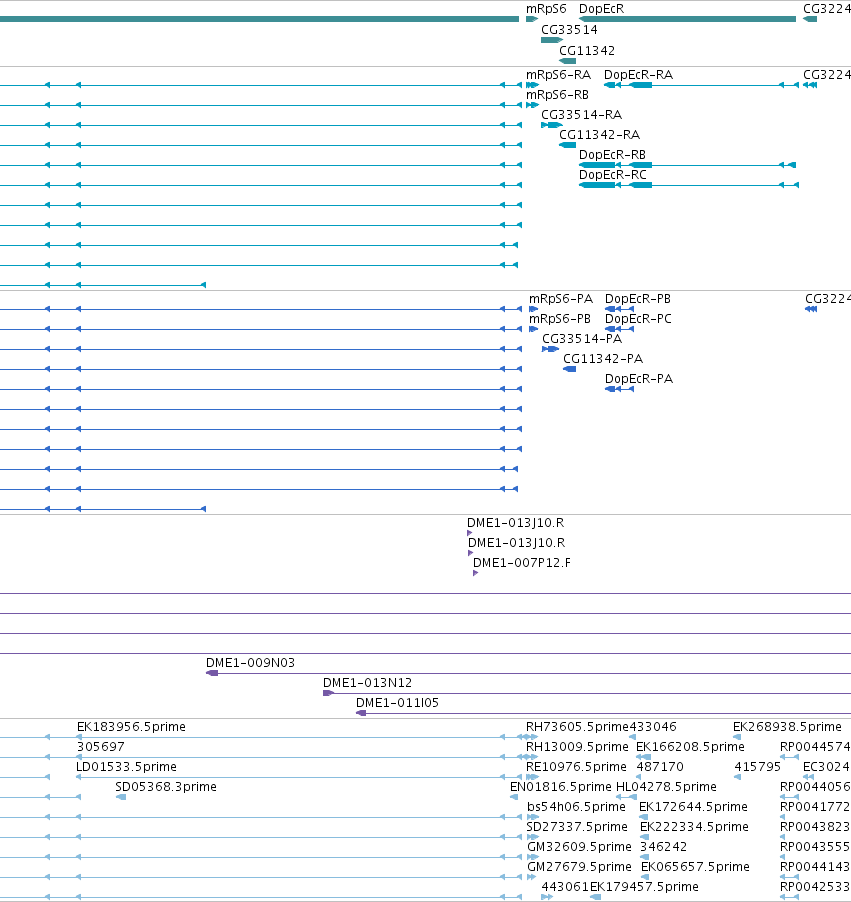Click transcript mRpS6-RB label
Viewport: 851px width, 902px height.
point(557,95)
